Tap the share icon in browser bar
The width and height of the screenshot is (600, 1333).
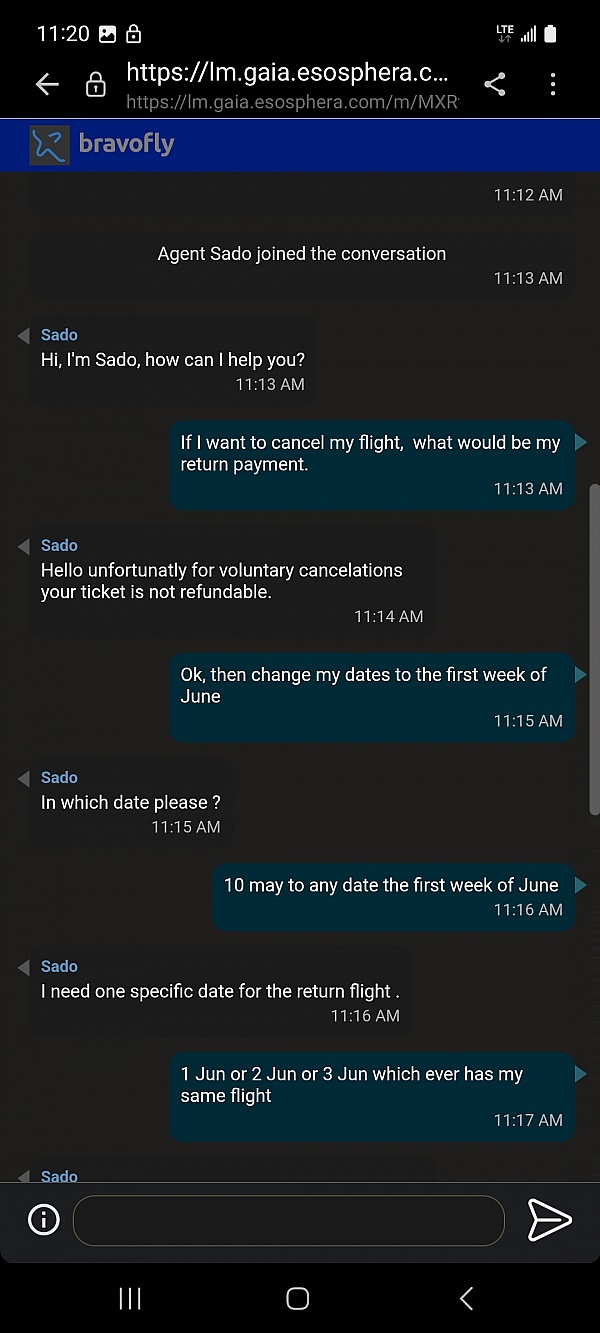pos(495,85)
